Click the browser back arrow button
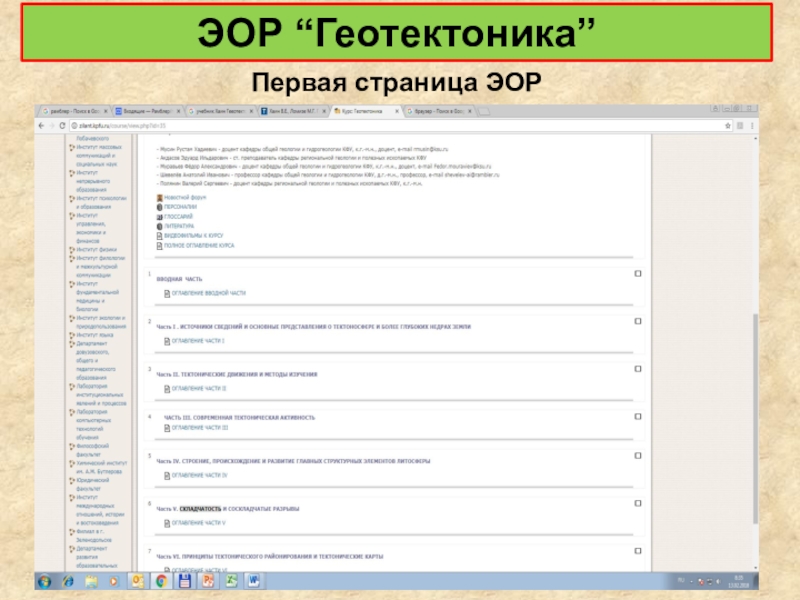The height and width of the screenshot is (600, 800). [41, 126]
